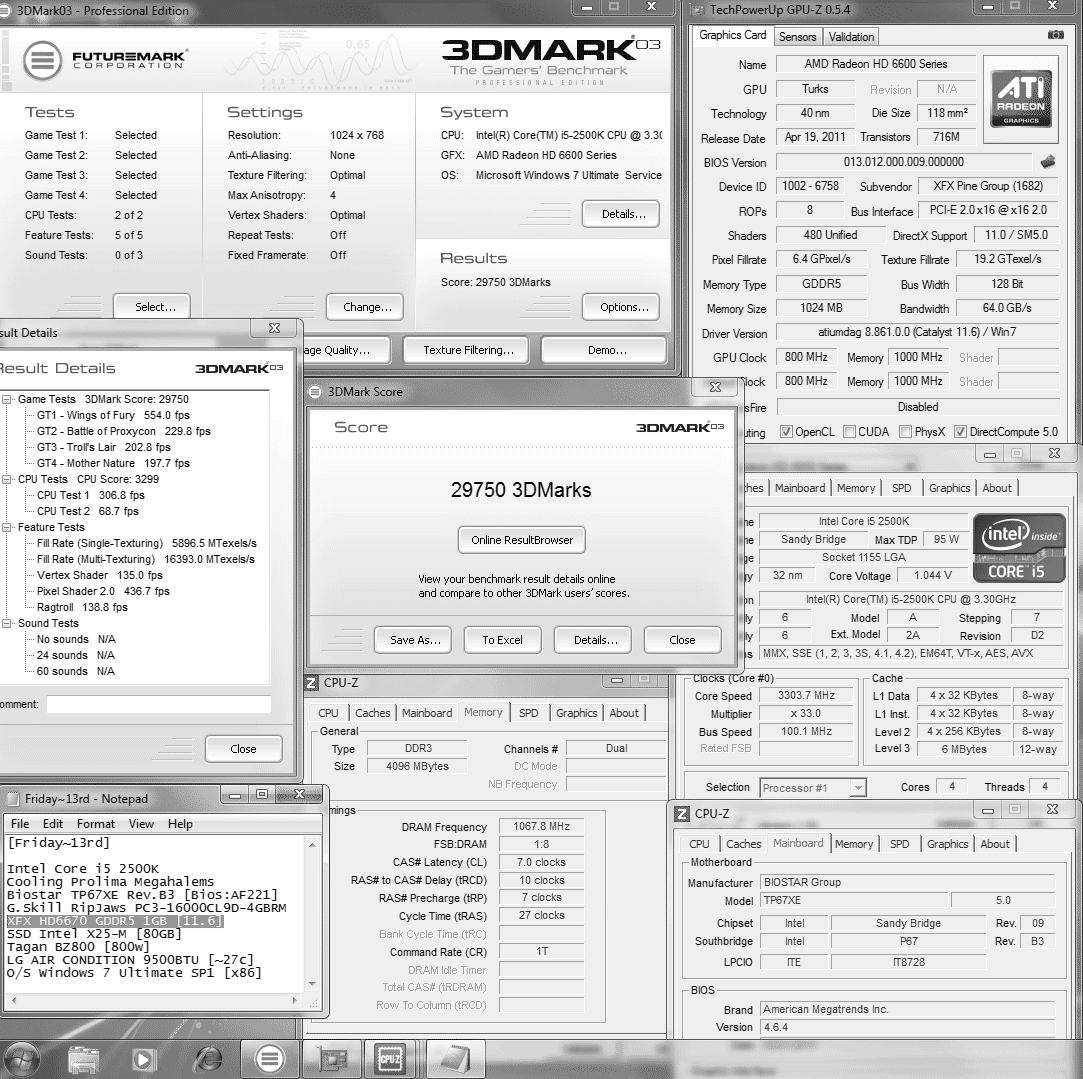Click the Futuremark round logo icon
Viewport: 1083px width, 1079px height.
pos(42,61)
